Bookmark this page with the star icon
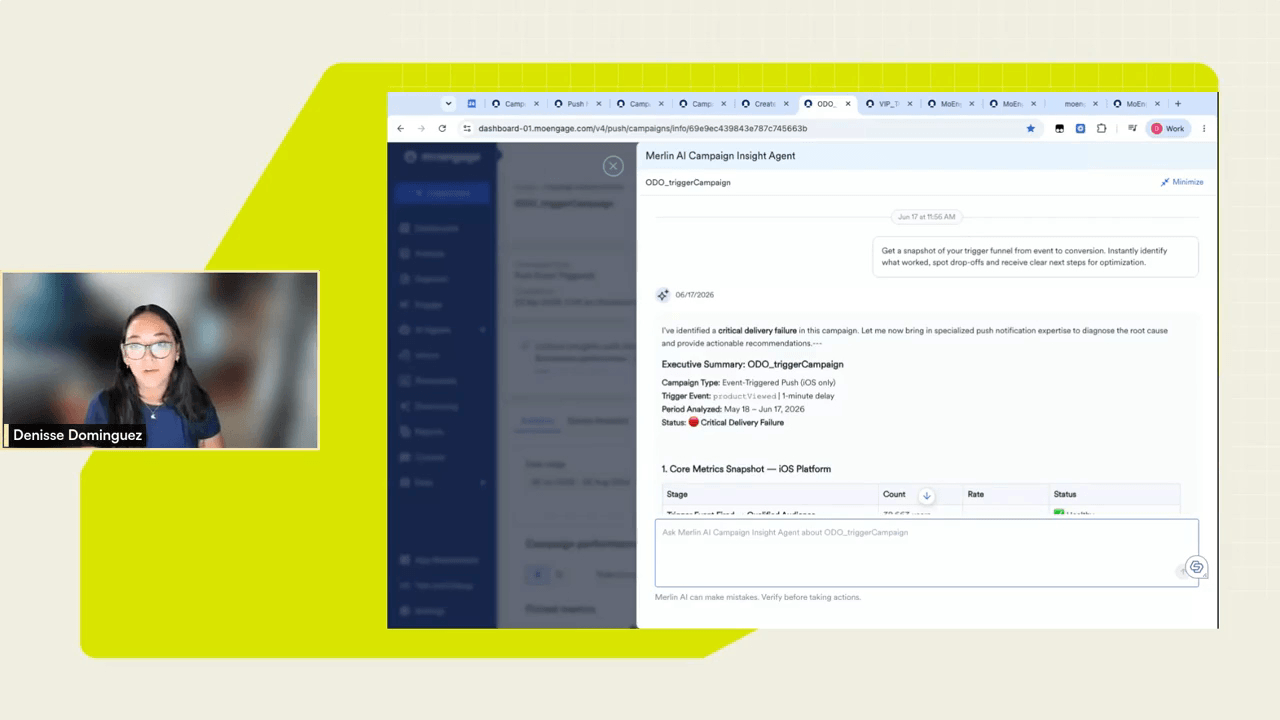1280x720 pixels. pyautogui.click(x=1031, y=128)
